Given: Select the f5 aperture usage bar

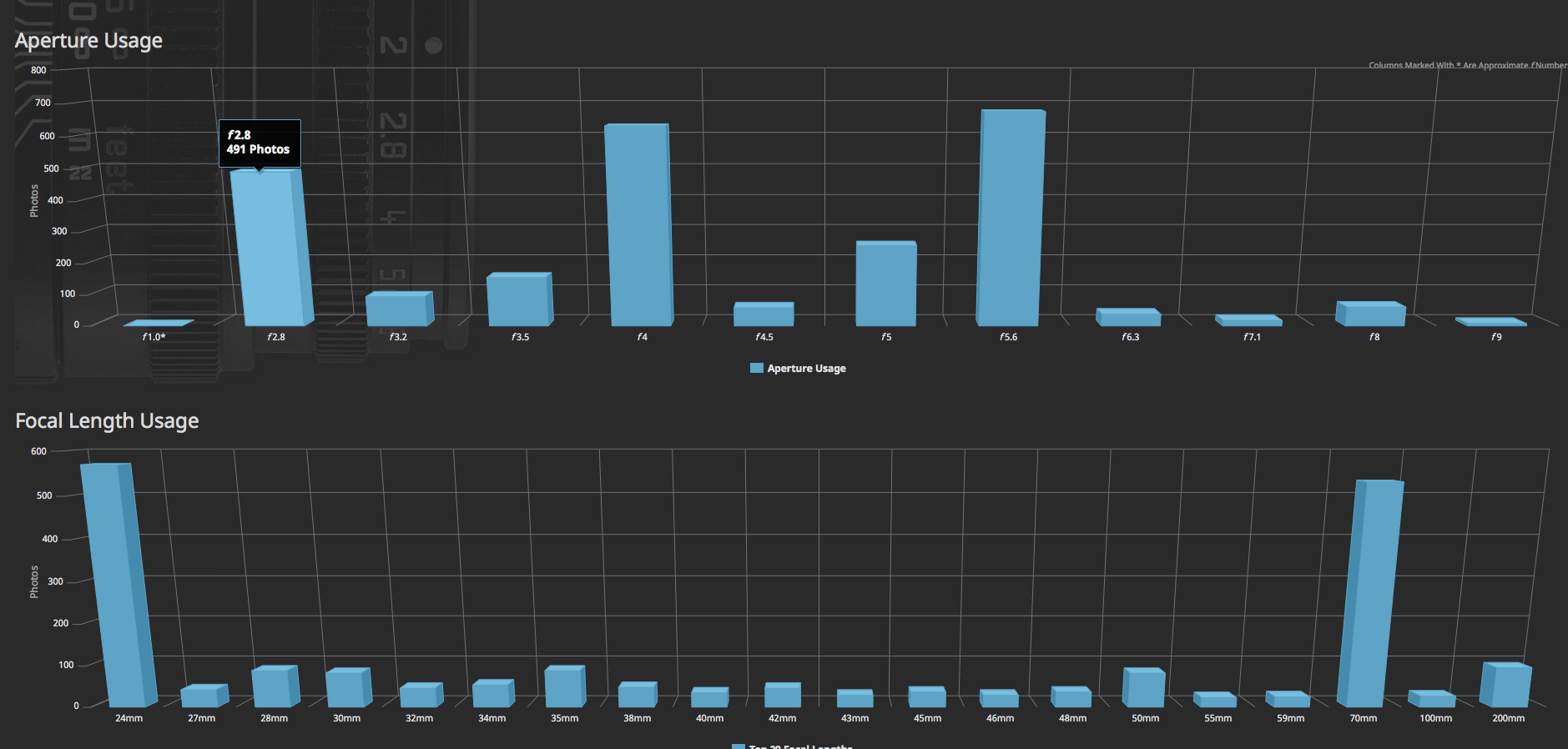Looking at the screenshot, I should click(x=885, y=284).
